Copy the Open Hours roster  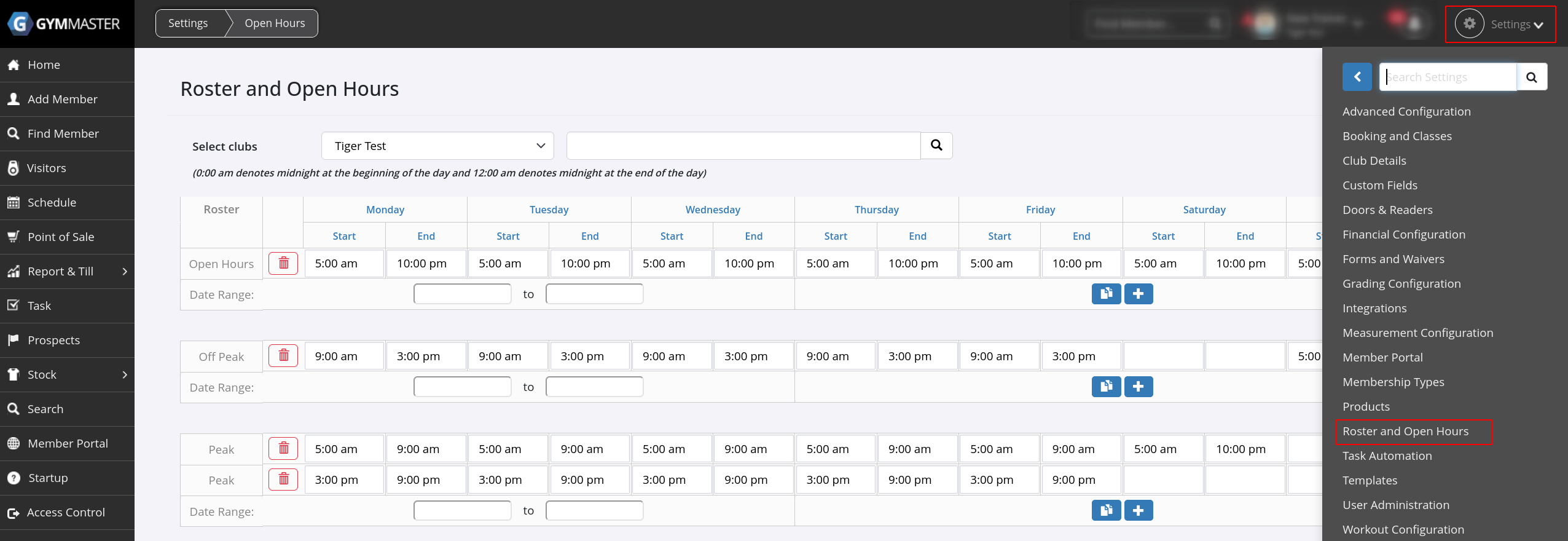1106,294
